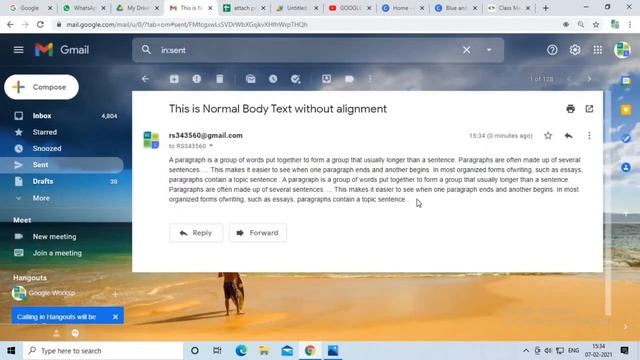
Task: Mark the email as unread
Action: (251, 79)
